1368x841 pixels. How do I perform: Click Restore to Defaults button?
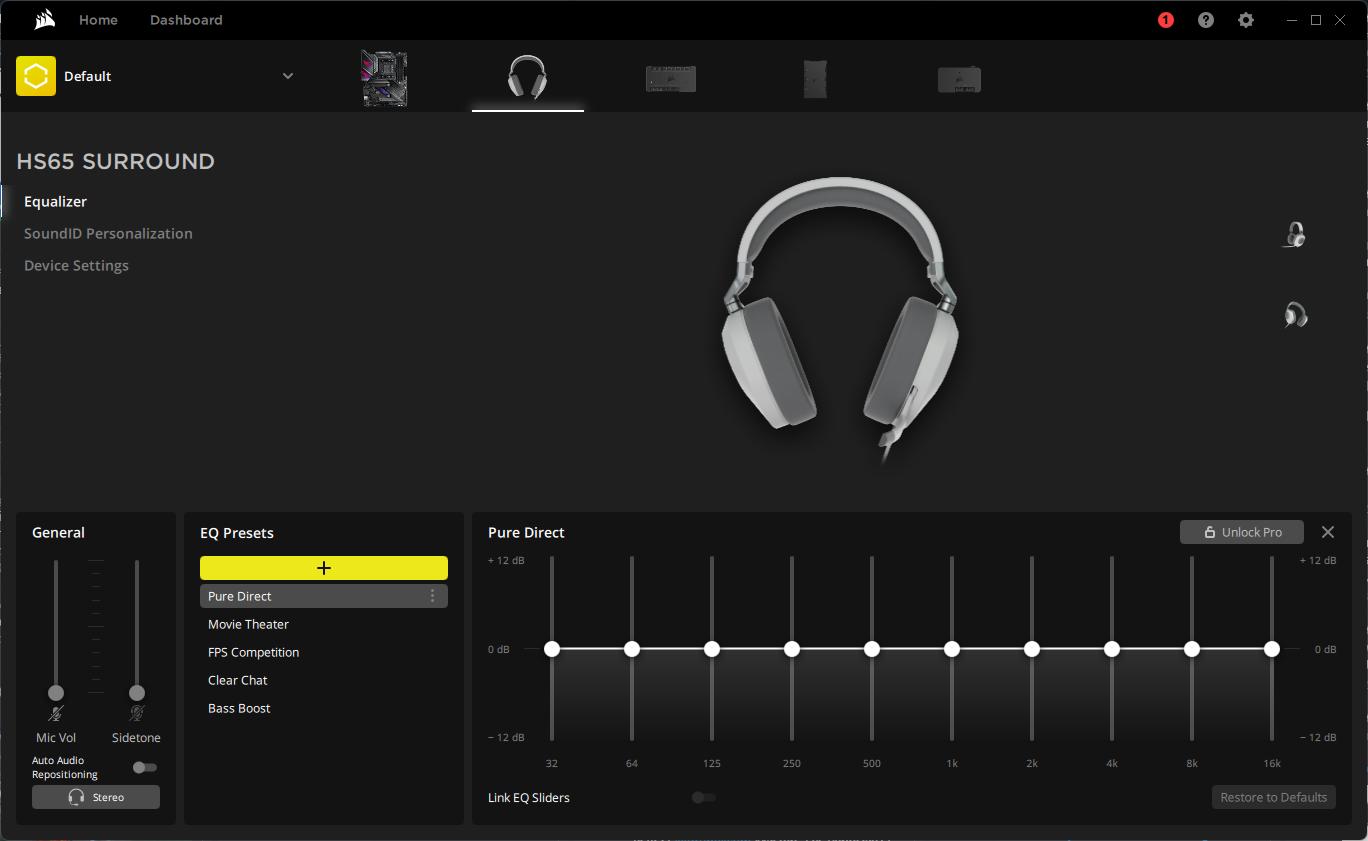1274,797
